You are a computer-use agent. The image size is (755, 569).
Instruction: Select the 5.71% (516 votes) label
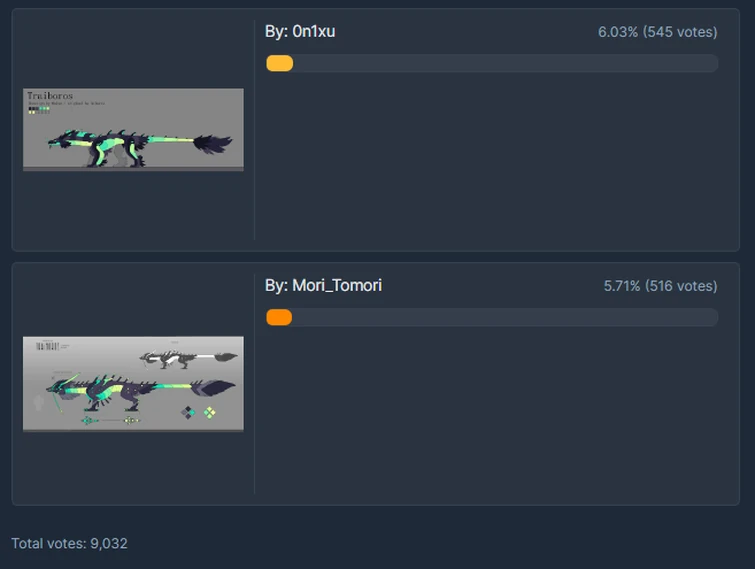661,286
